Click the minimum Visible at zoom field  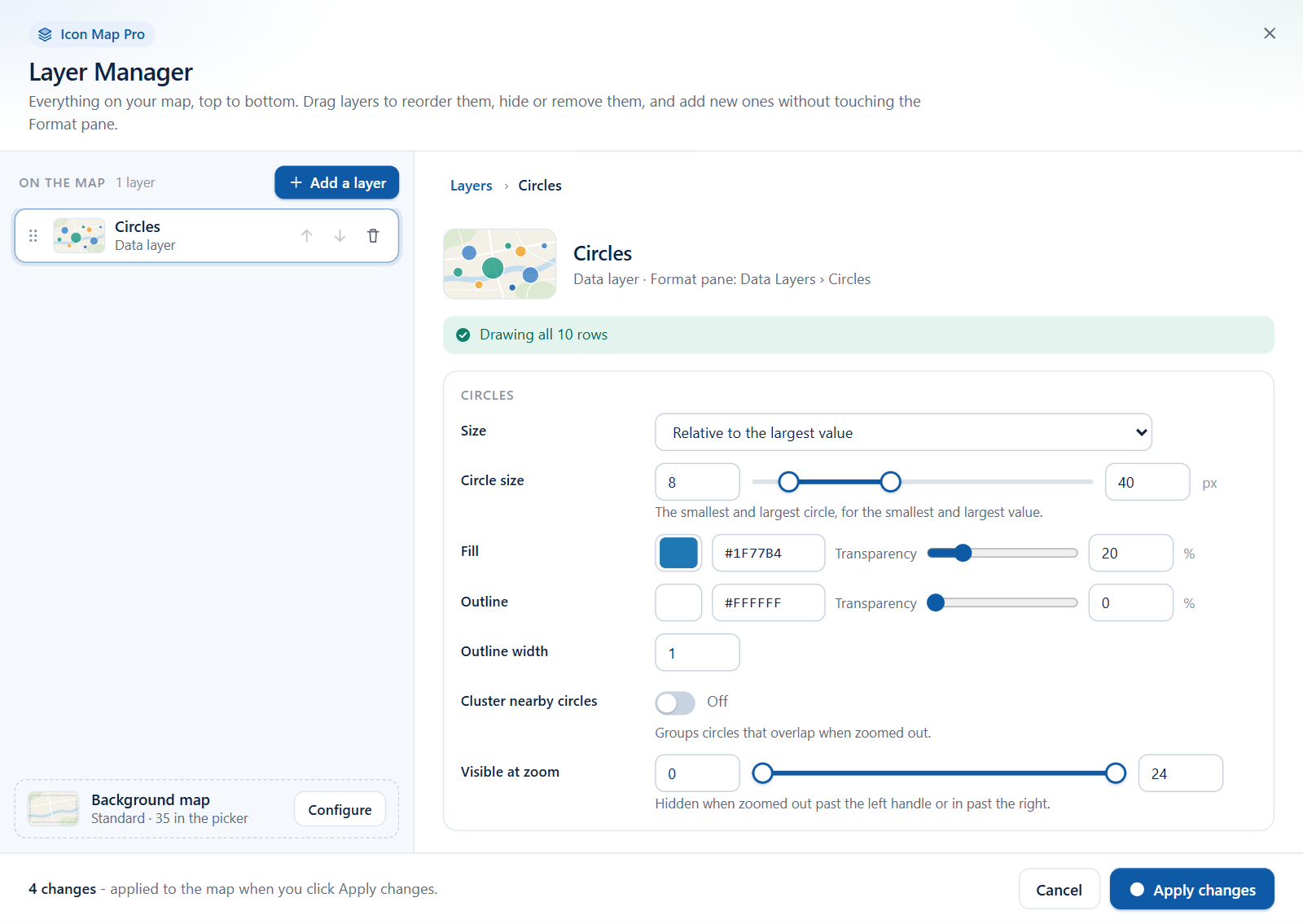coord(697,773)
